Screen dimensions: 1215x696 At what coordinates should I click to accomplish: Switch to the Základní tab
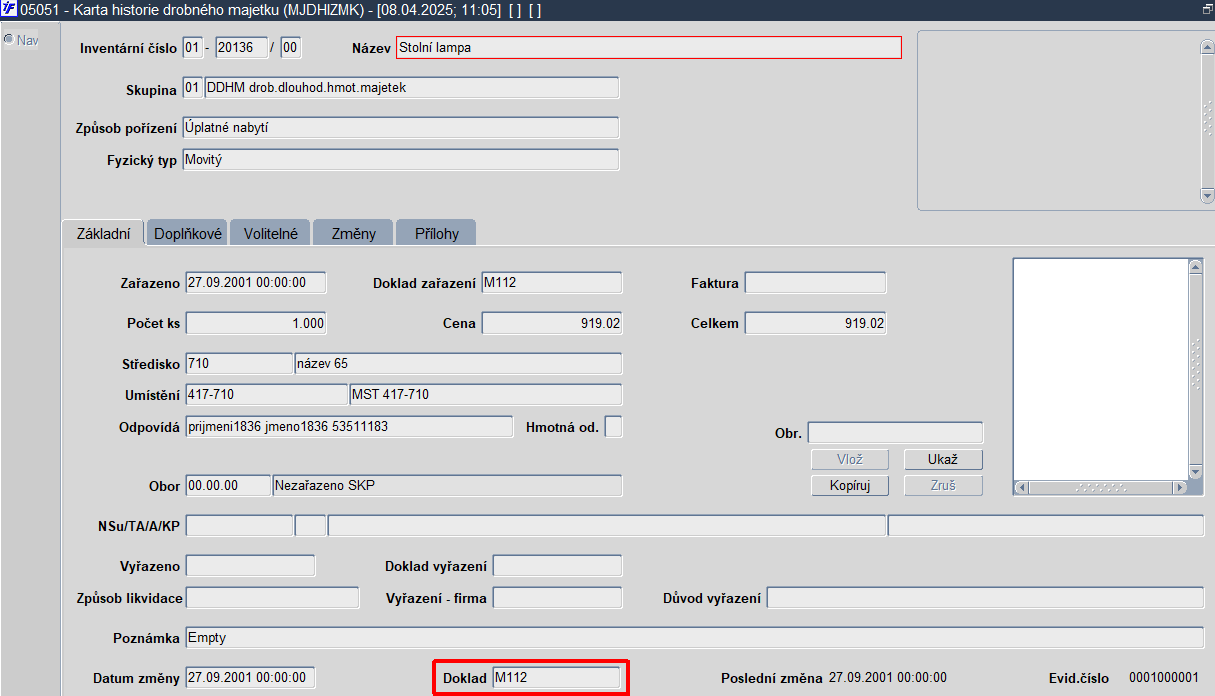click(x=103, y=233)
